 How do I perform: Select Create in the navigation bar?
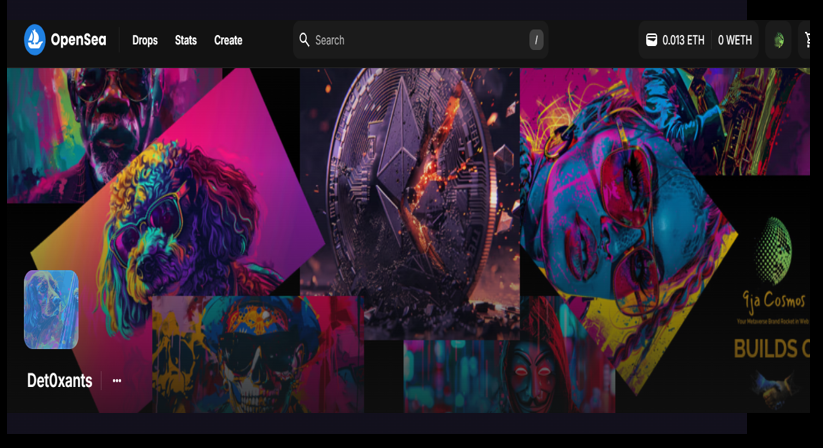(x=228, y=40)
